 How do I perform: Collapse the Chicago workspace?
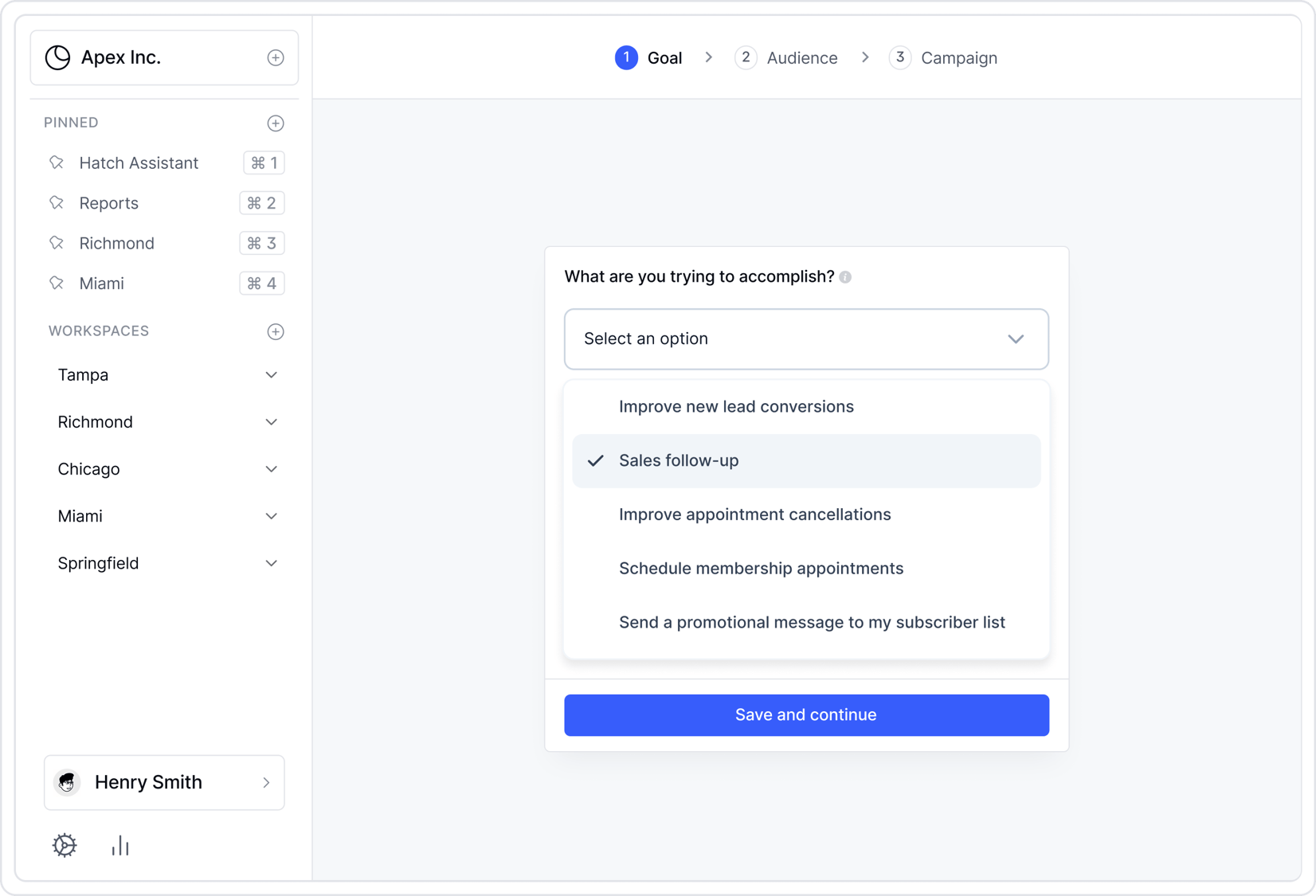271,469
